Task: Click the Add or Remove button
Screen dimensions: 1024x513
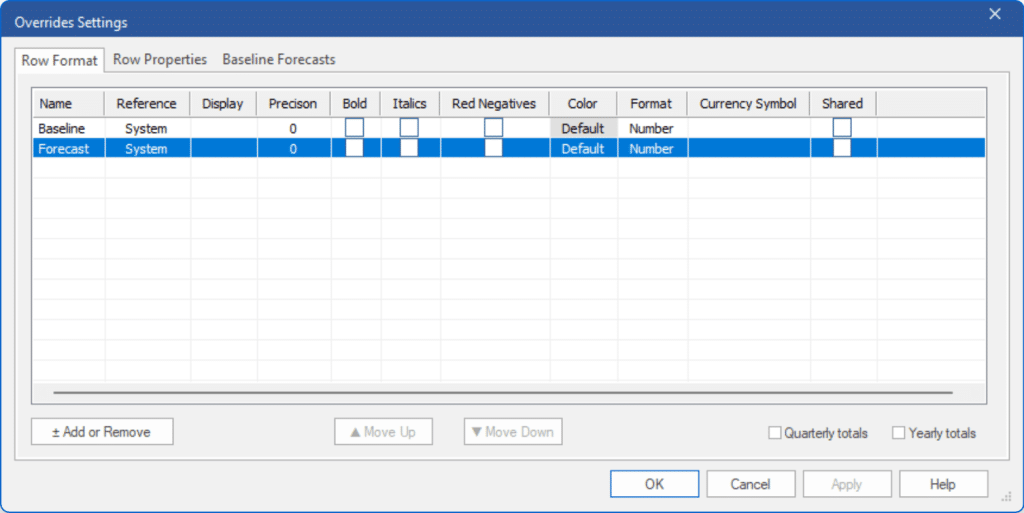Action: pos(102,432)
